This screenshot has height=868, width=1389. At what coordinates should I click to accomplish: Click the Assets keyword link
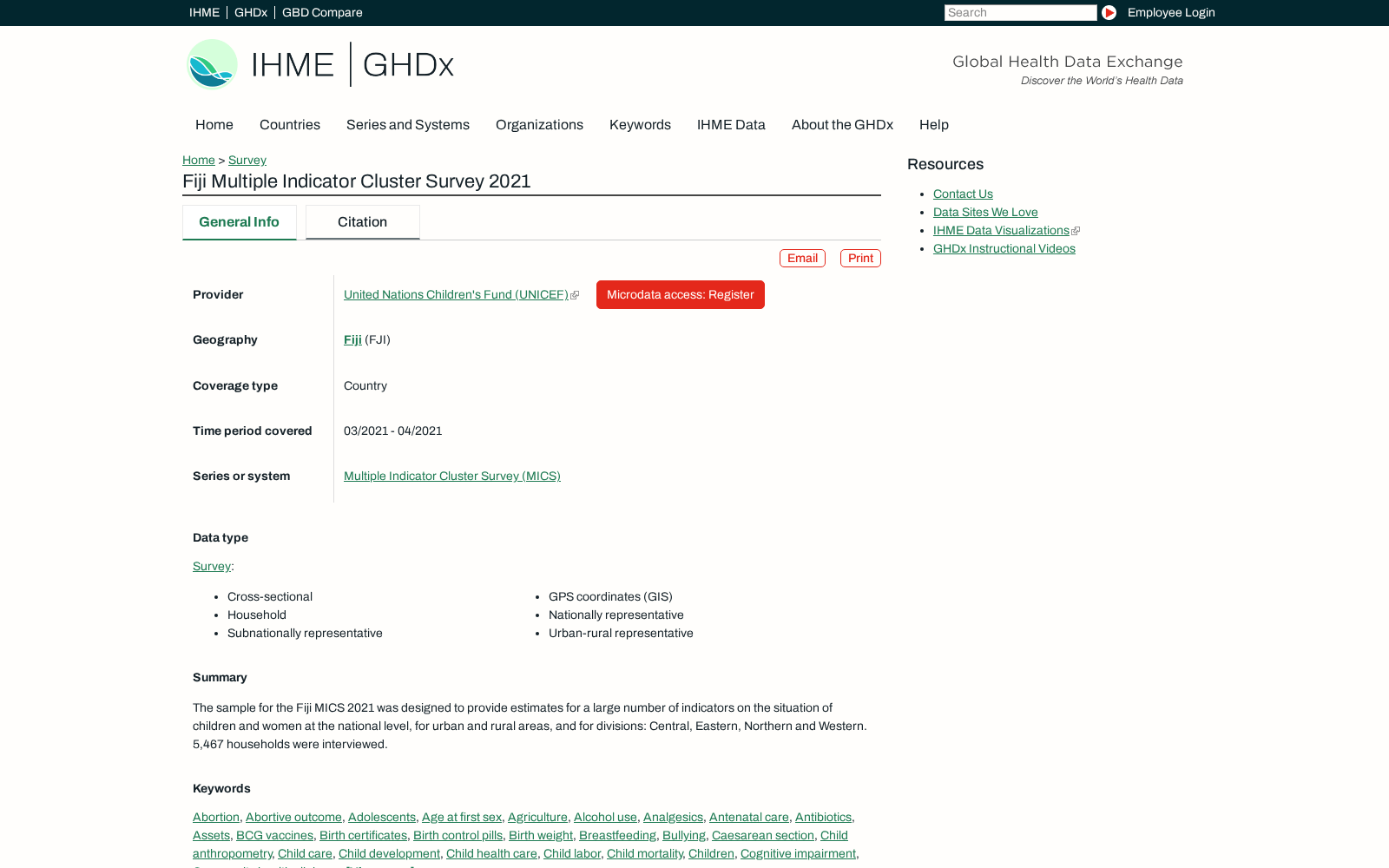coord(211,835)
